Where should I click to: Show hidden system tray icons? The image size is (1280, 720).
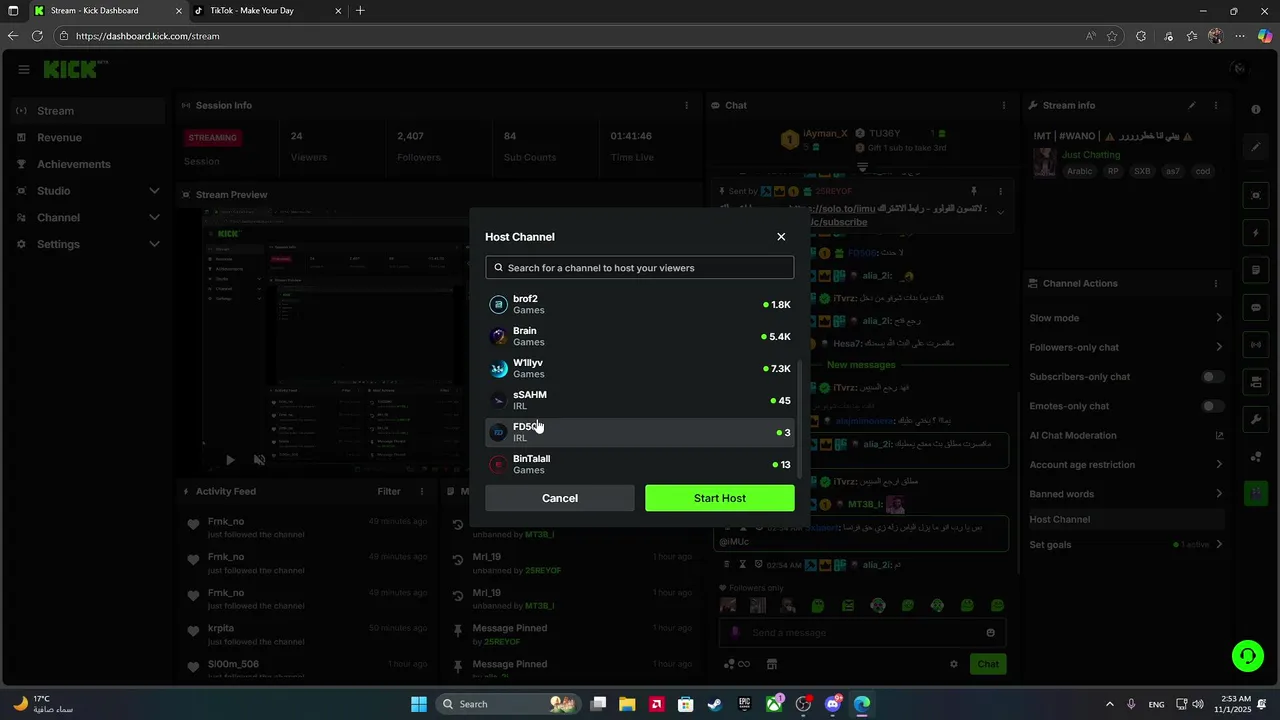(x=1111, y=704)
